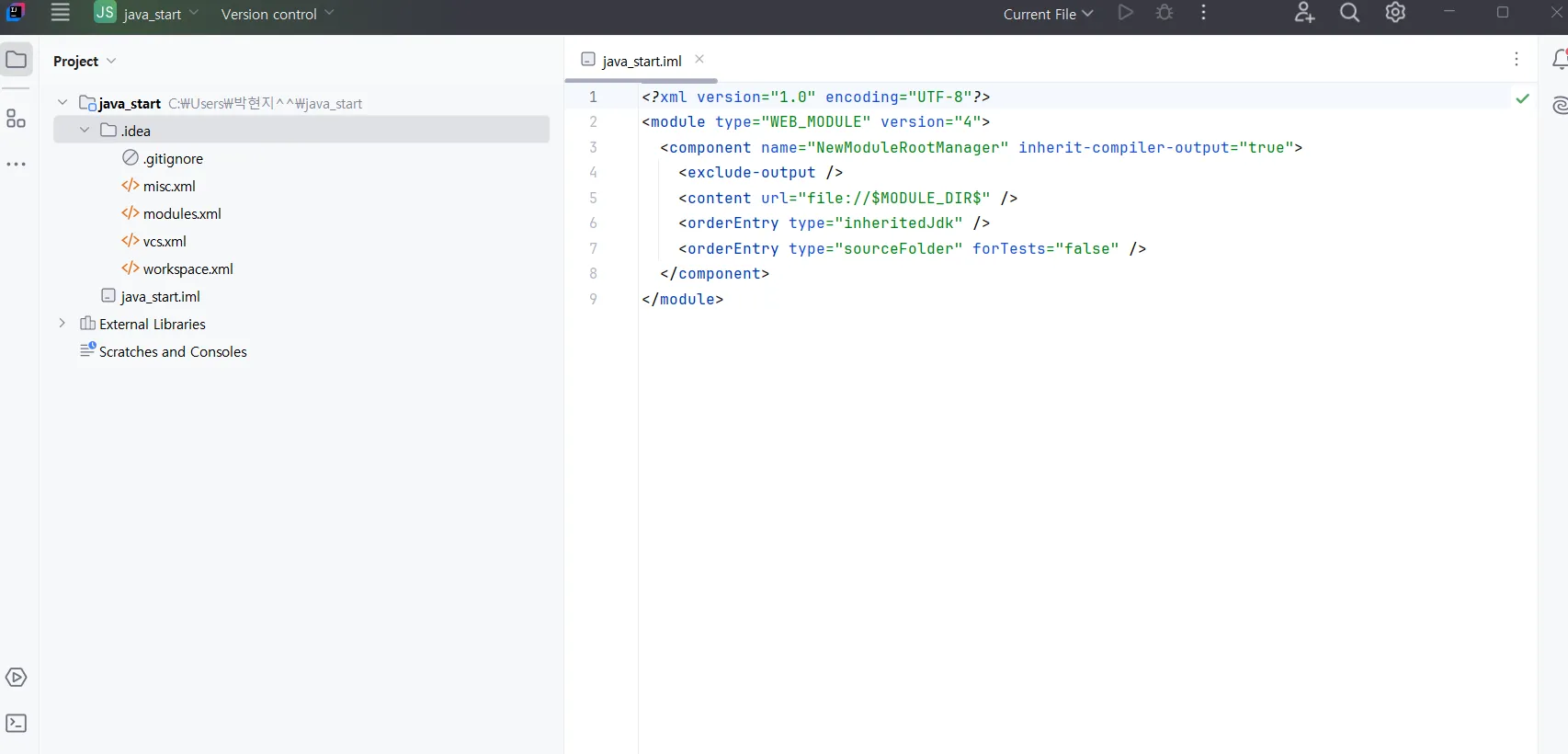Select the java_start project root
The height and width of the screenshot is (754, 1568).
click(x=130, y=103)
